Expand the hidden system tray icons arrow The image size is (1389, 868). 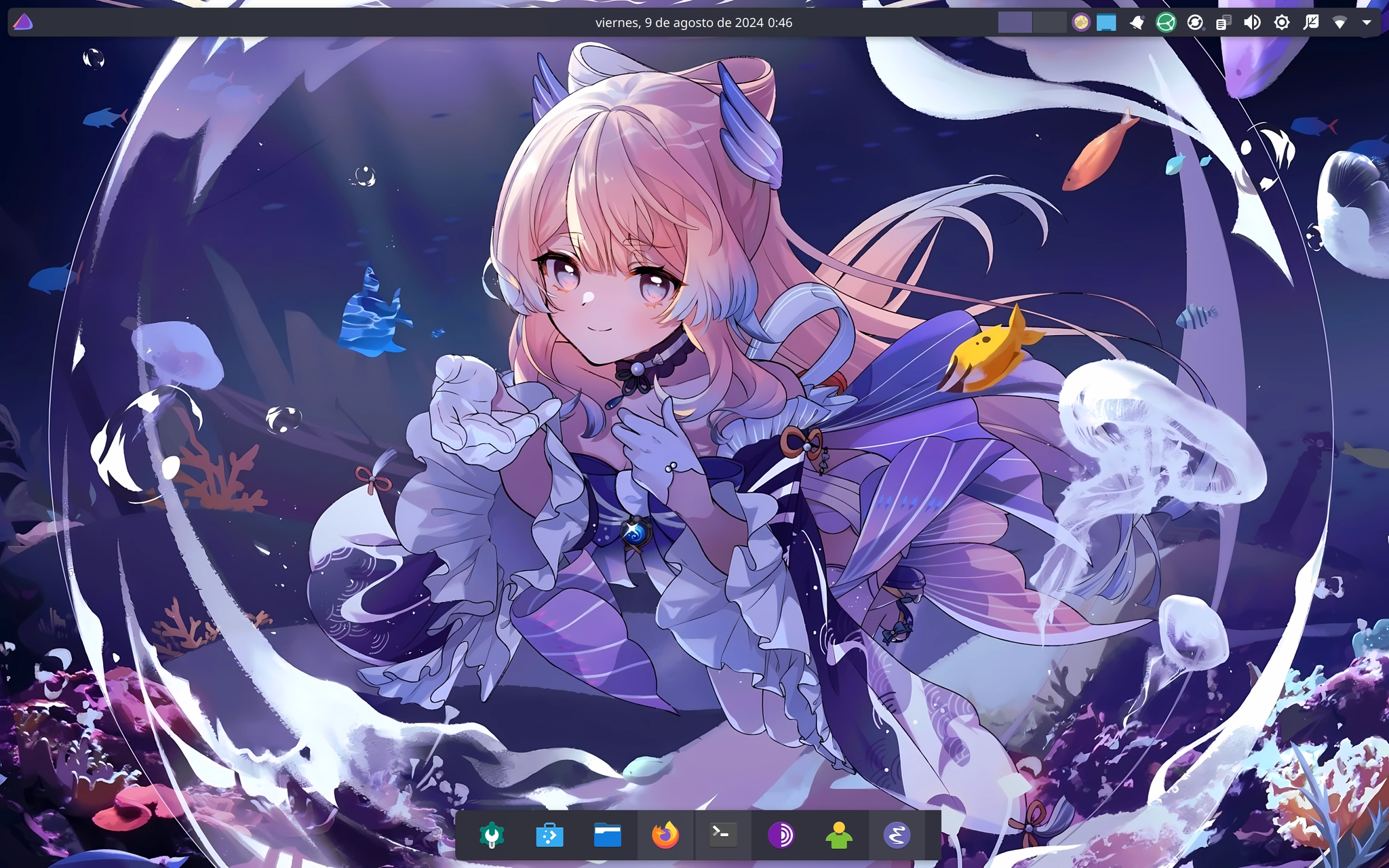pyautogui.click(x=1367, y=22)
